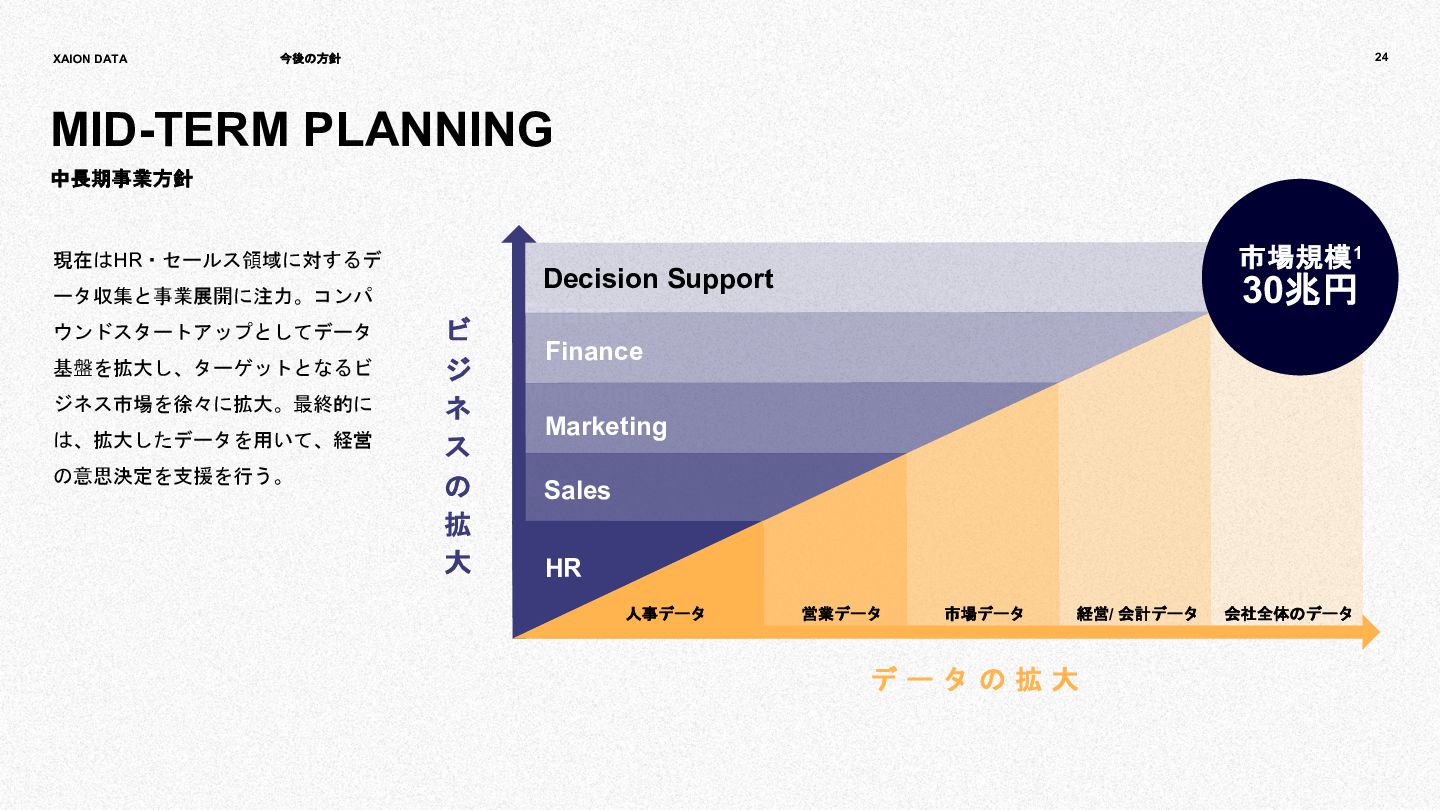This screenshot has width=1440, height=810.
Task: Click the Sales layer label
Action: click(x=577, y=490)
